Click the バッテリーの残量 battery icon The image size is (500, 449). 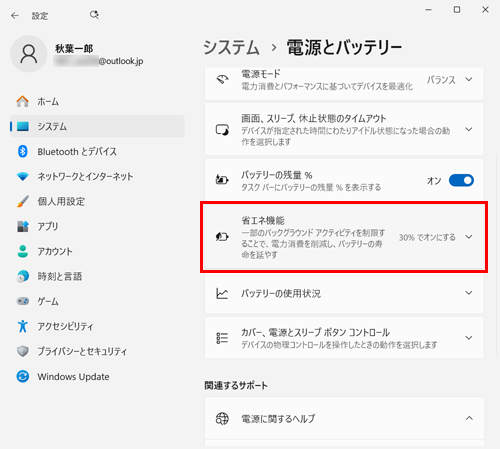point(222,180)
